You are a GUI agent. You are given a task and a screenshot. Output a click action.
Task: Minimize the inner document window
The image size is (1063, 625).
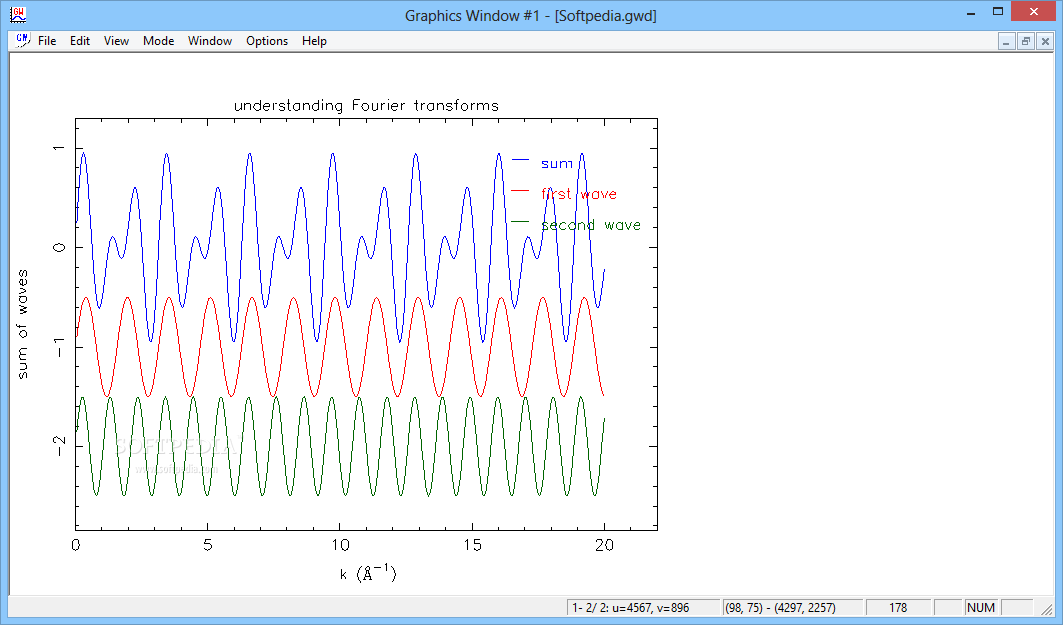point(1007,42)
